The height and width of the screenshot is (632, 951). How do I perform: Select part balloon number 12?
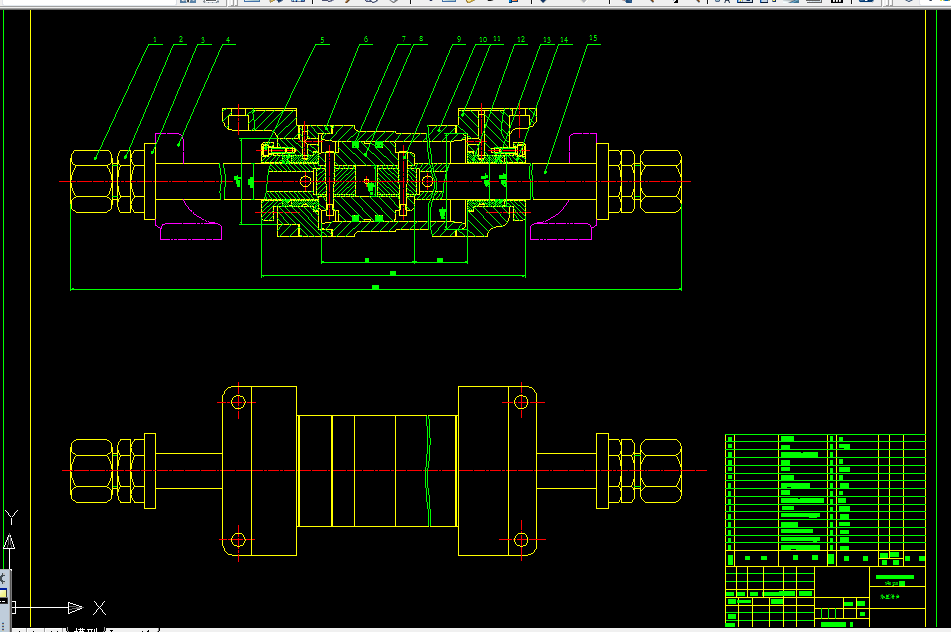[x=521, y=39]
